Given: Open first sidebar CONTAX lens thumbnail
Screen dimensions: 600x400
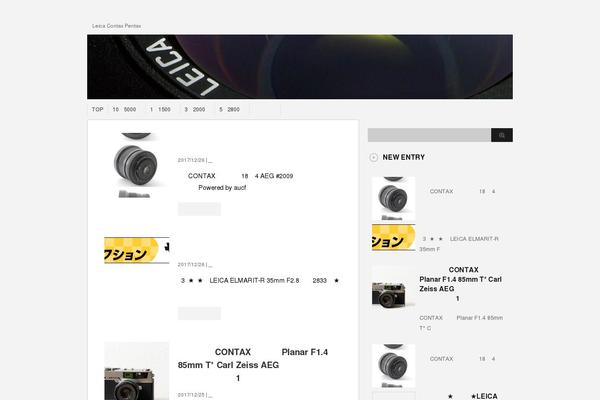Looking at the screenshot, I should (x=393, y=199).
